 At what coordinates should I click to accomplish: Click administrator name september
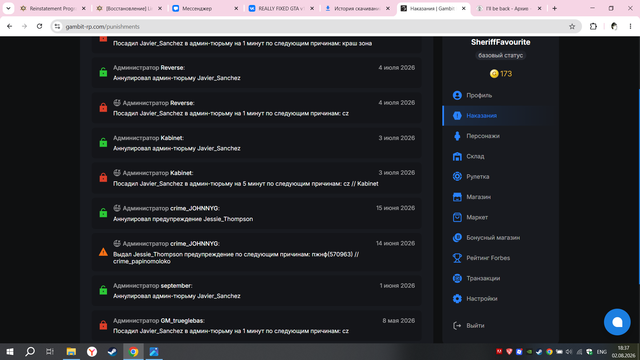(x=176, y=286)
